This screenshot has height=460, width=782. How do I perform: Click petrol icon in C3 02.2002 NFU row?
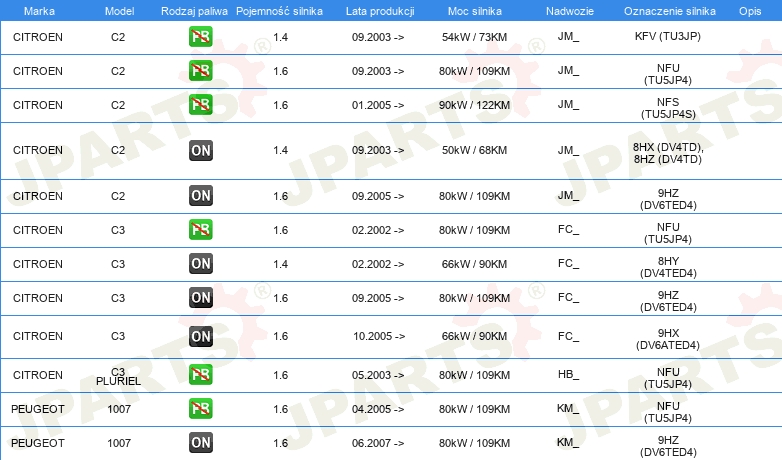coord(200,230)
